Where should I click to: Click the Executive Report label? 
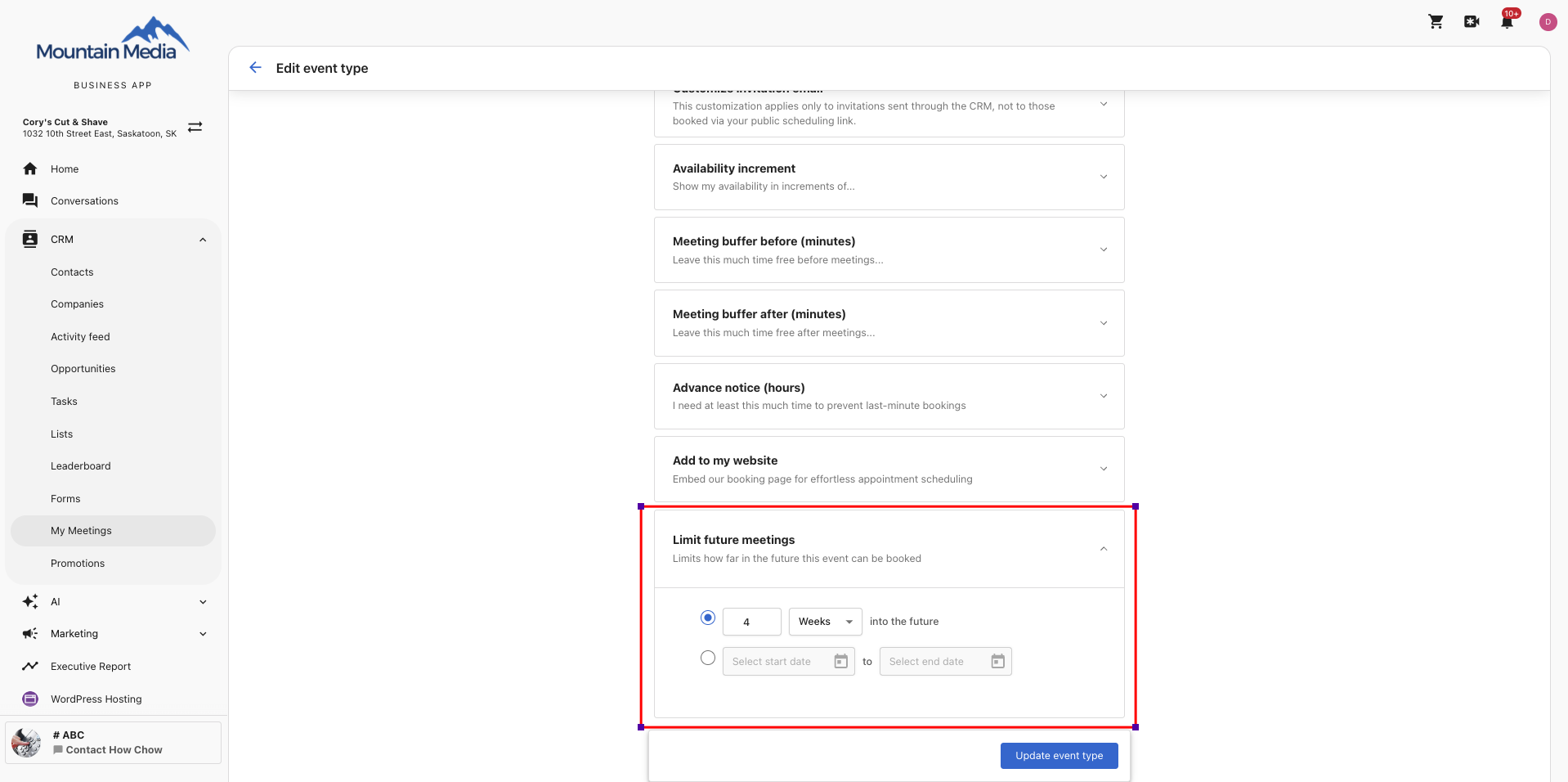pyautogui.click(x=91, y=666)
